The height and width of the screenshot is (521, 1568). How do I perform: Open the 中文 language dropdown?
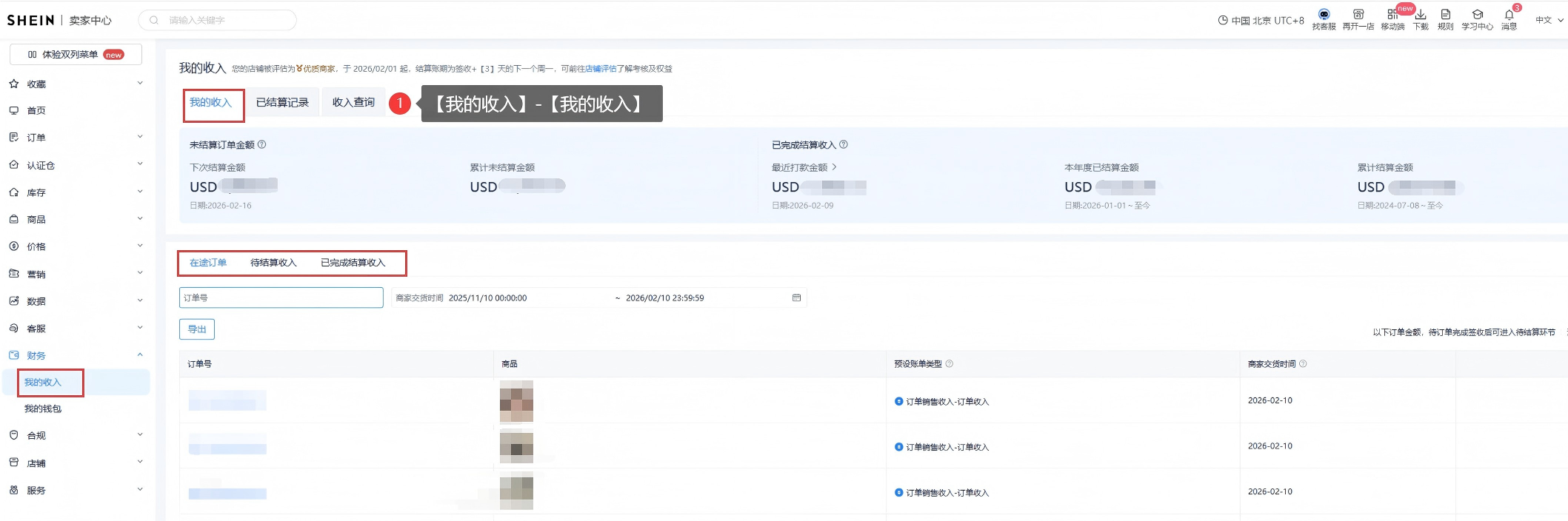[1549, 20]
